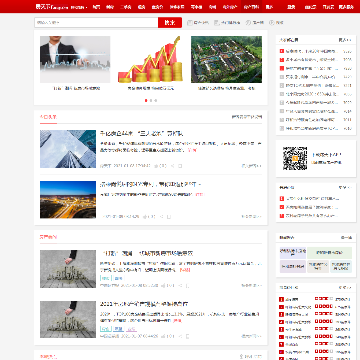Open the night highway interchange thumbnail
The image size is (360, 360).
(68, 200)
